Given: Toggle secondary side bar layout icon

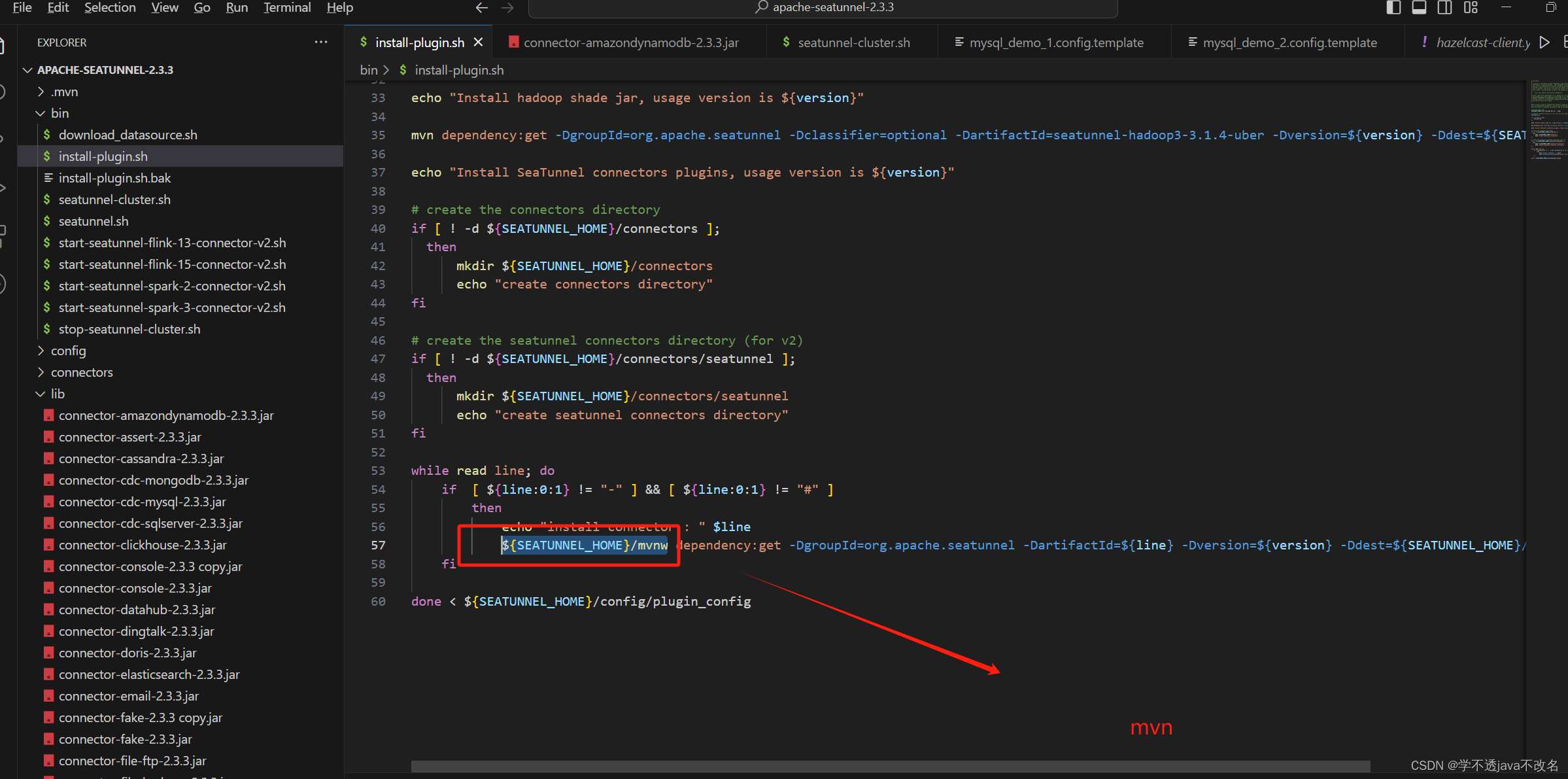Looking at the screenshot, I should (x=1444, y=8).
